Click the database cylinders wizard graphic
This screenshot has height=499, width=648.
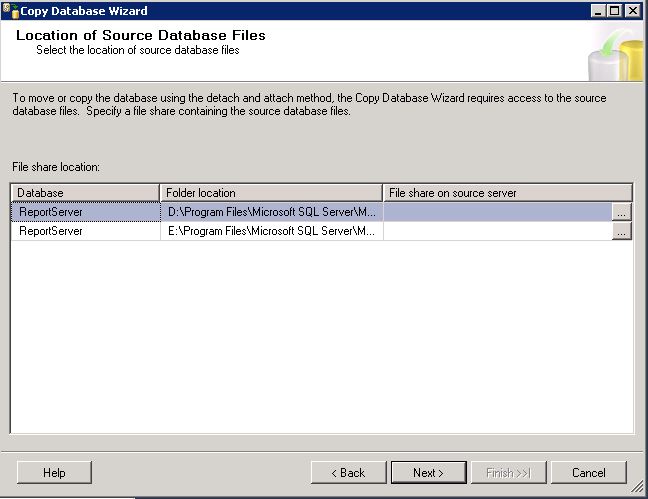616,54
